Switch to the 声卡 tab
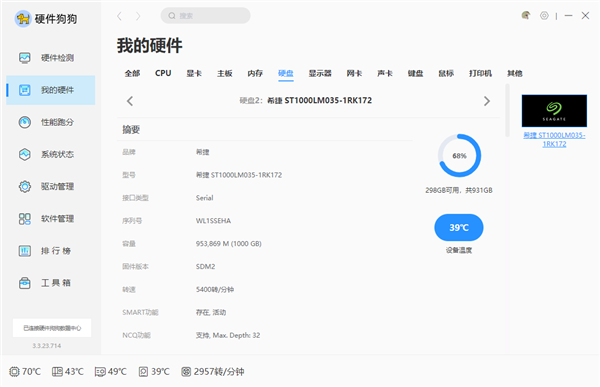Screen dimensions: 600x387 [x=385, y=73]
